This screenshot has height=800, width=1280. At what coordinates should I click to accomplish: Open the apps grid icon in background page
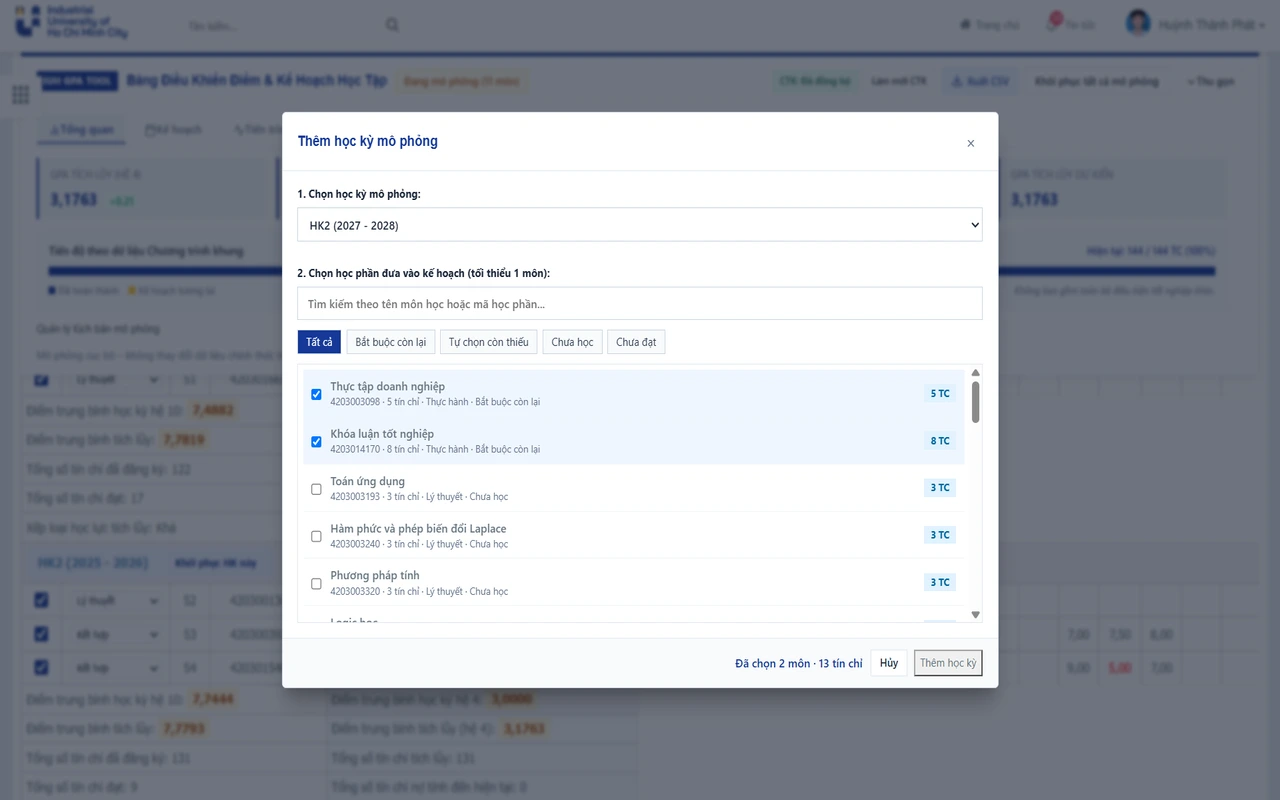tap(20, 94)
